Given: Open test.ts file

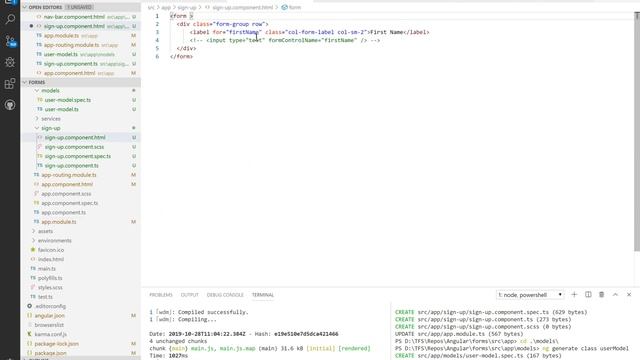Looking at the screenshot, I should coord(80,297).
